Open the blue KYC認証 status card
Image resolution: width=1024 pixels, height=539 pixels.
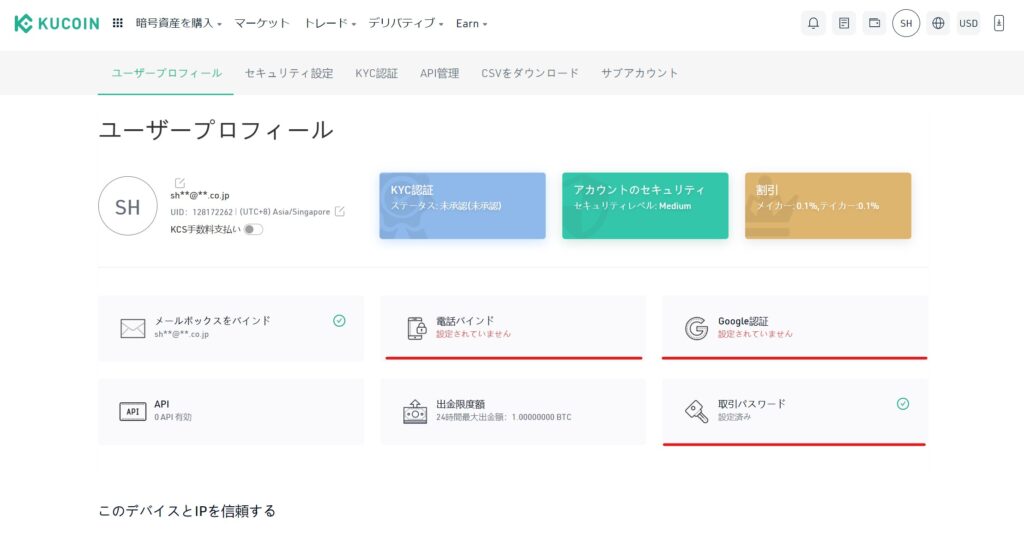pos(462,206)
